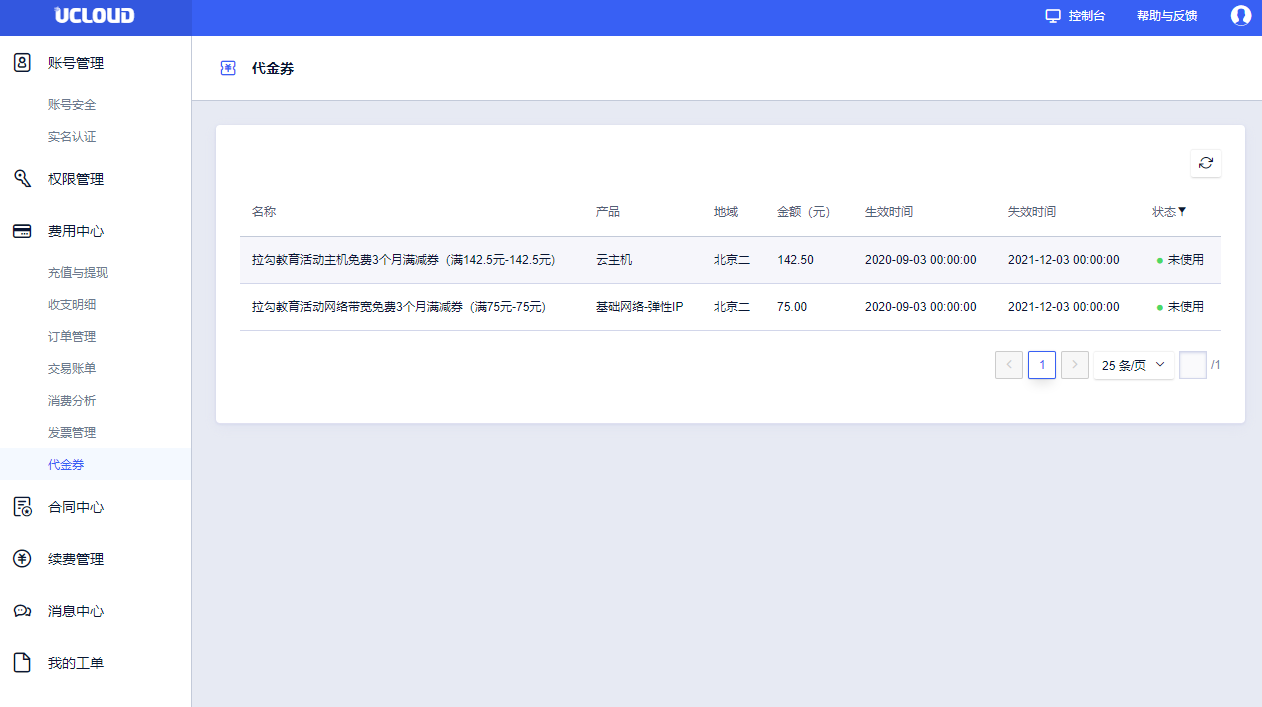Viewport: 1262px width, 707px height.
Task: Open 帮助与反馈 in the top bar
Action: click(1166, 16)
